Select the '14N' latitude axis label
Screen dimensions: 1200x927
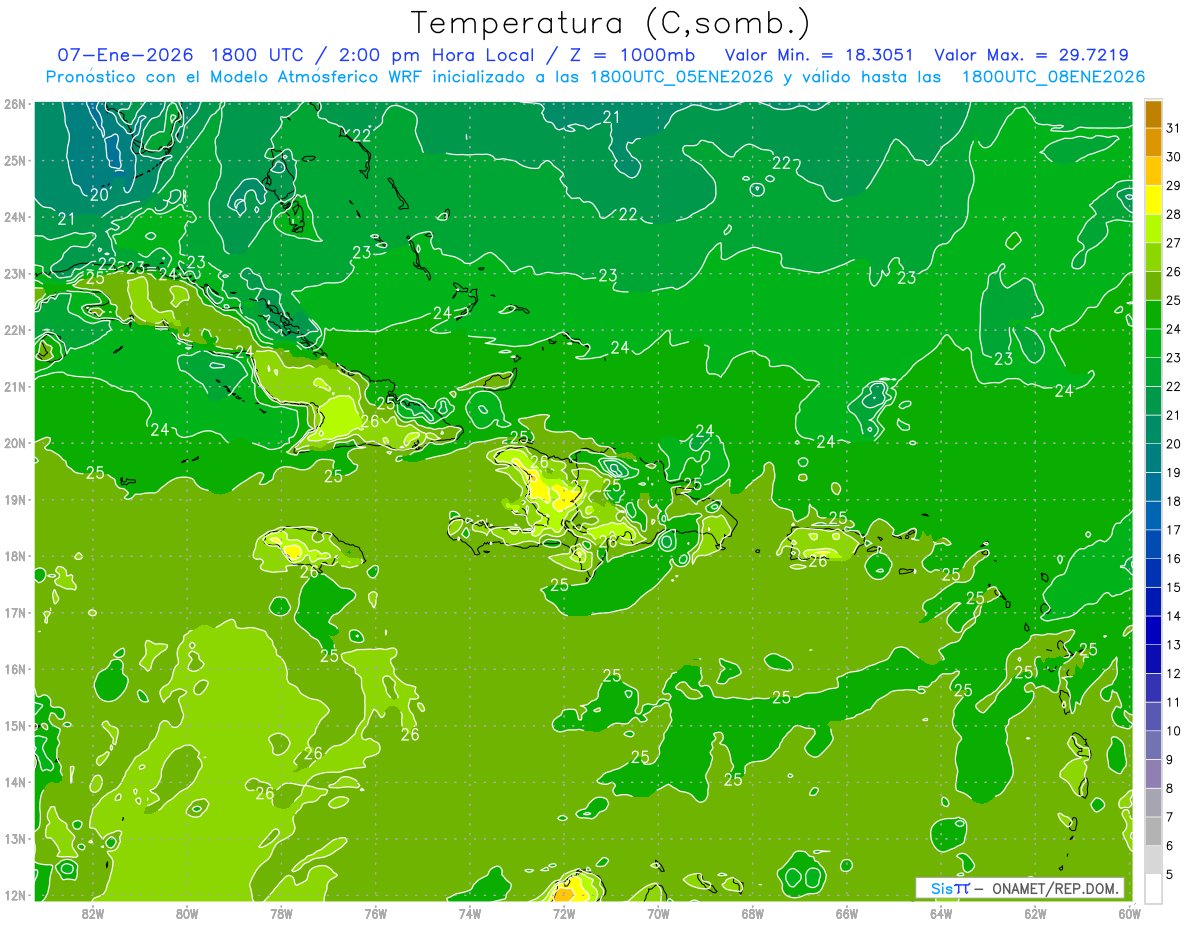point(14,782)
